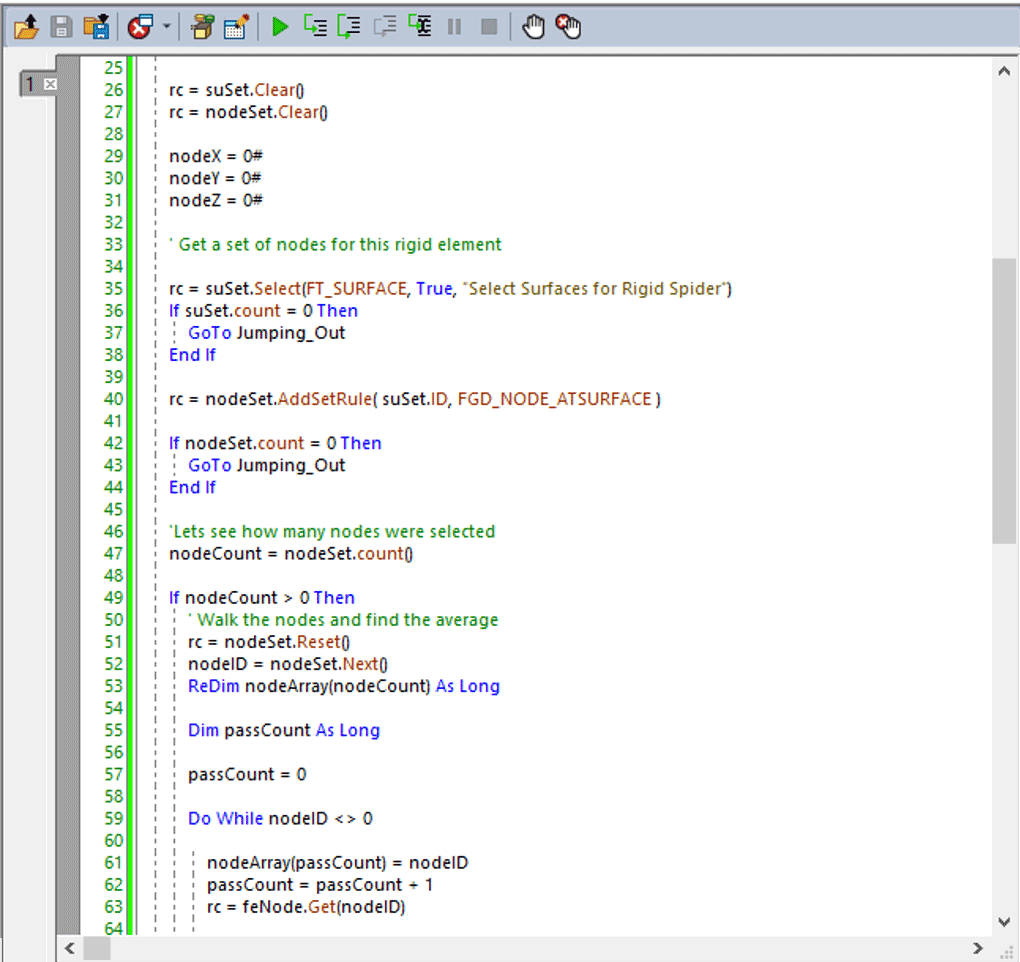Click 'Dim passCount As Long' line
The image size is (1020, 962).
284,730
